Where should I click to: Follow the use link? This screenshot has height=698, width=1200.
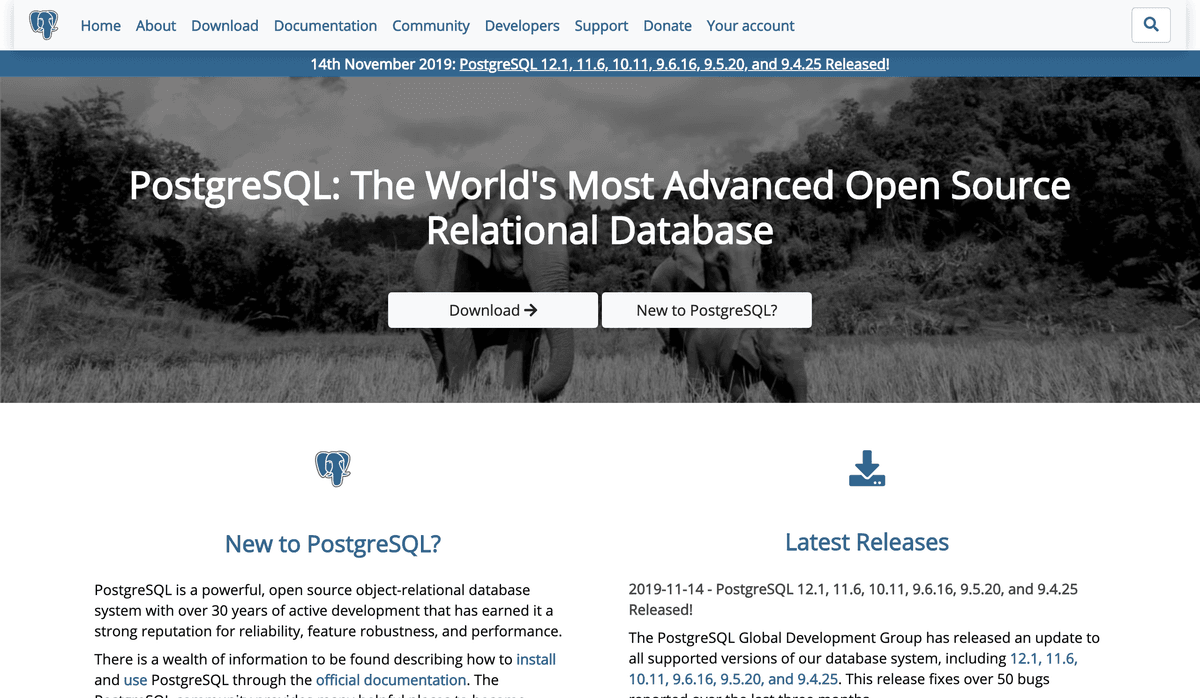coord(135,680)
